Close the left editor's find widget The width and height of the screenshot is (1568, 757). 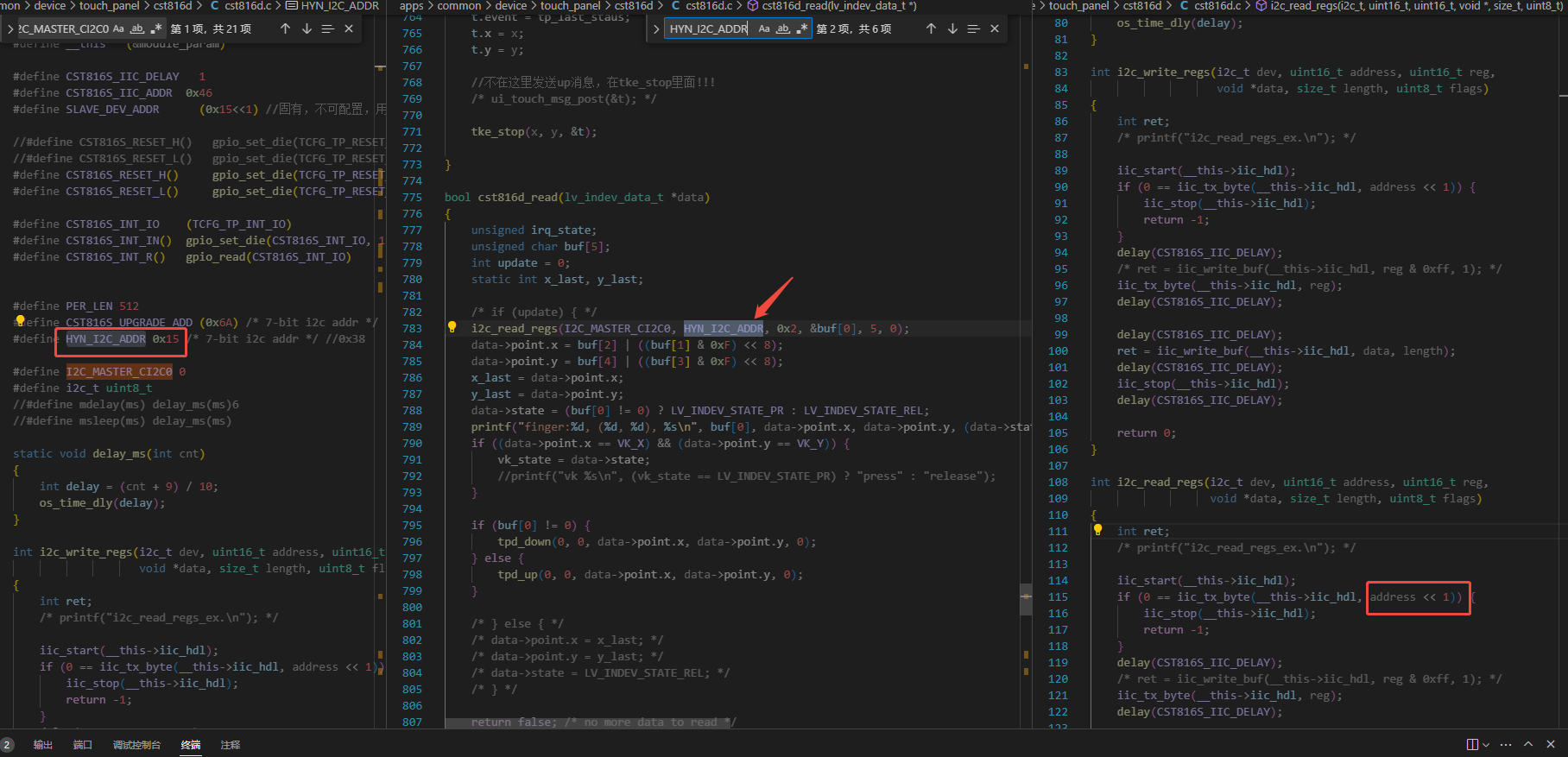tap(349, 28)
